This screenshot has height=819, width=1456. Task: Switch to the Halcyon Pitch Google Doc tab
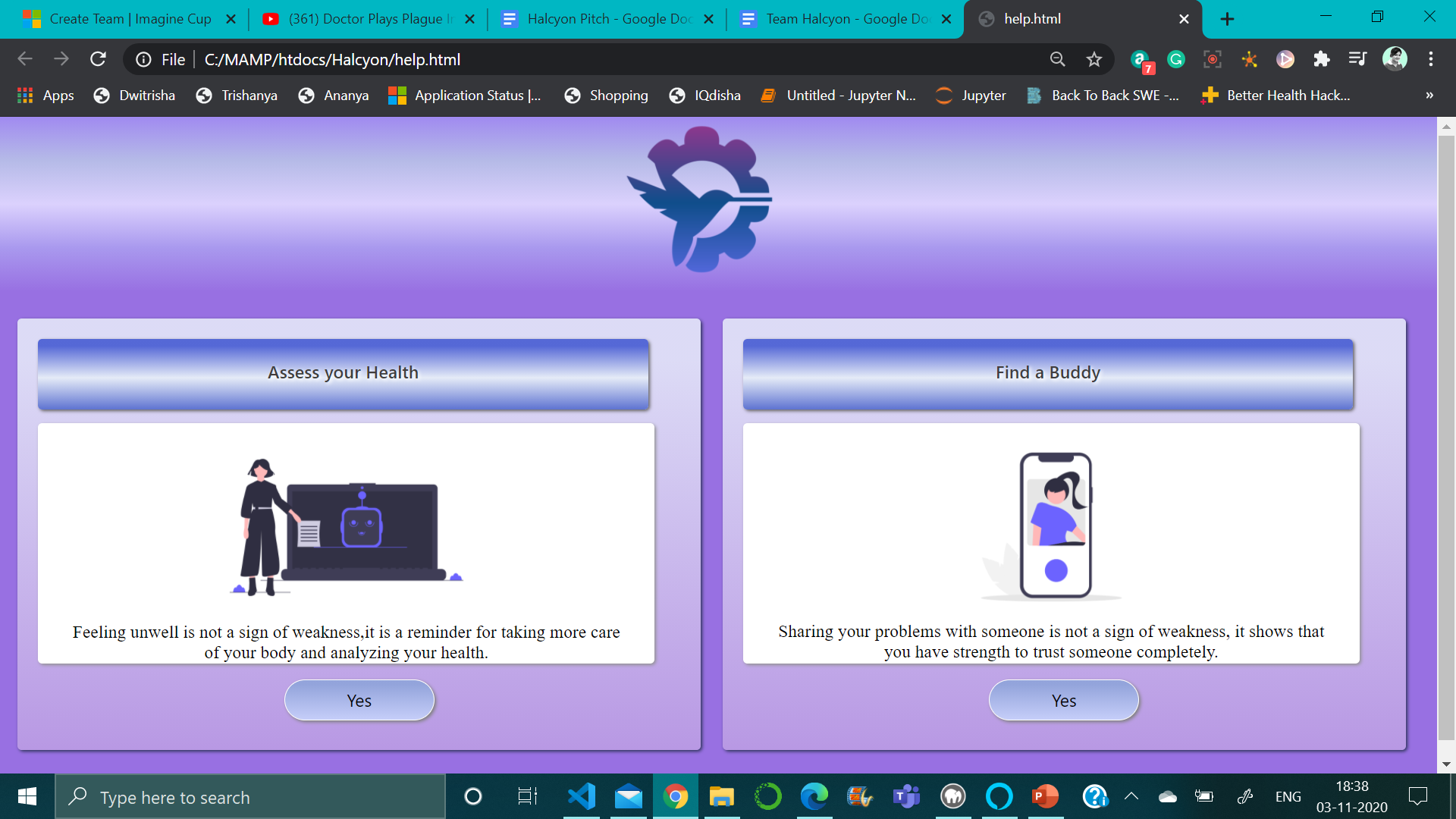[607, 19]
